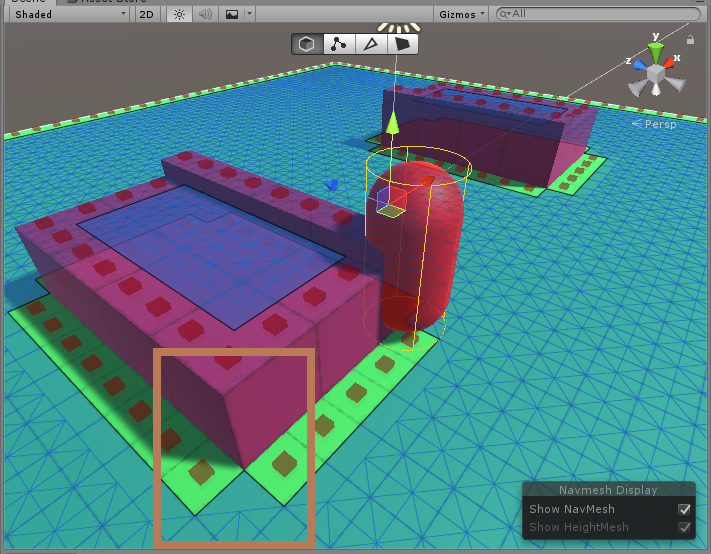Click the blue Z axis gizmo cone
Screen dimensions: 711x554
(641, 66)
